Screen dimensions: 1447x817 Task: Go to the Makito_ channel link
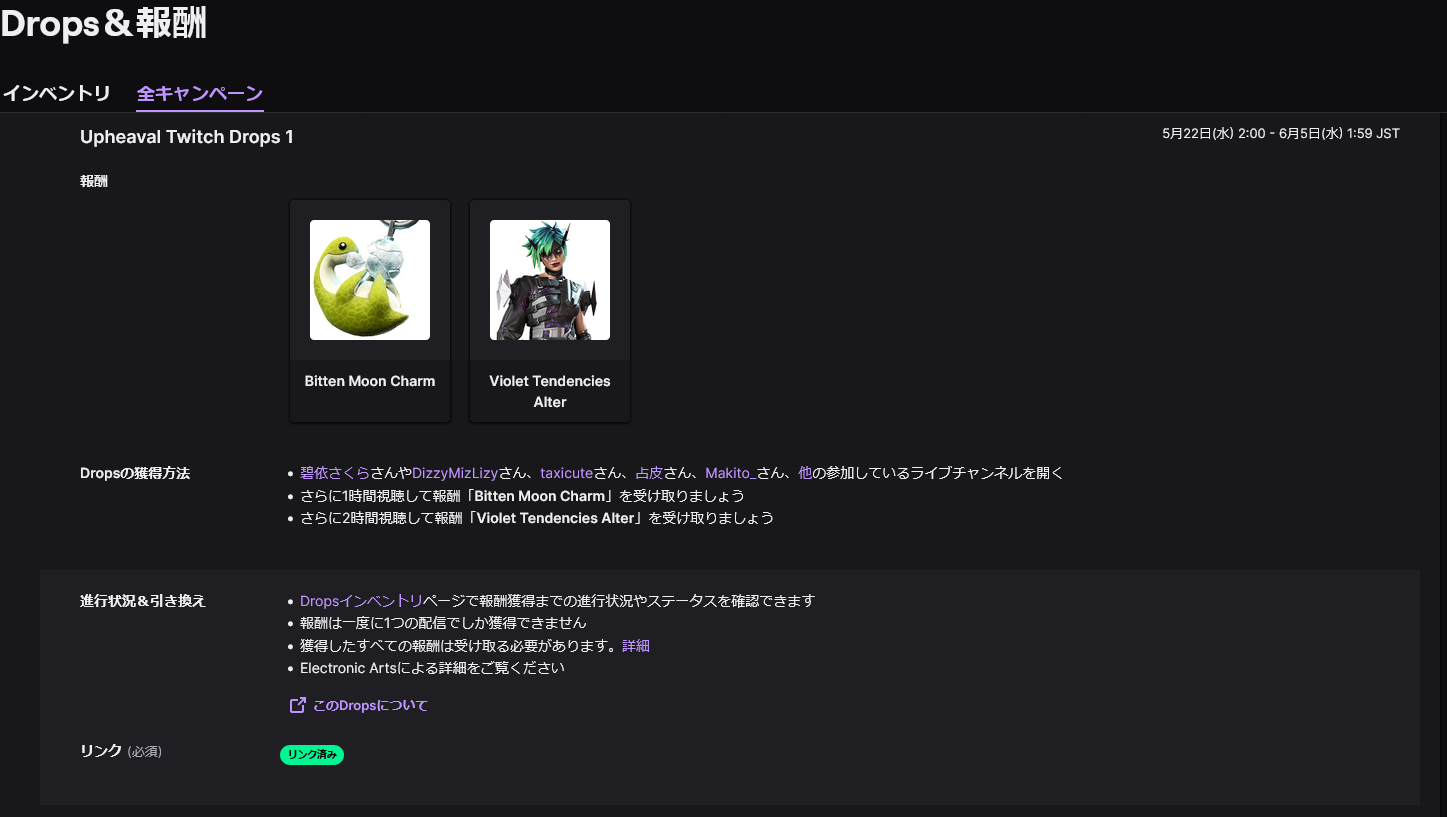[x=730, y=473]
